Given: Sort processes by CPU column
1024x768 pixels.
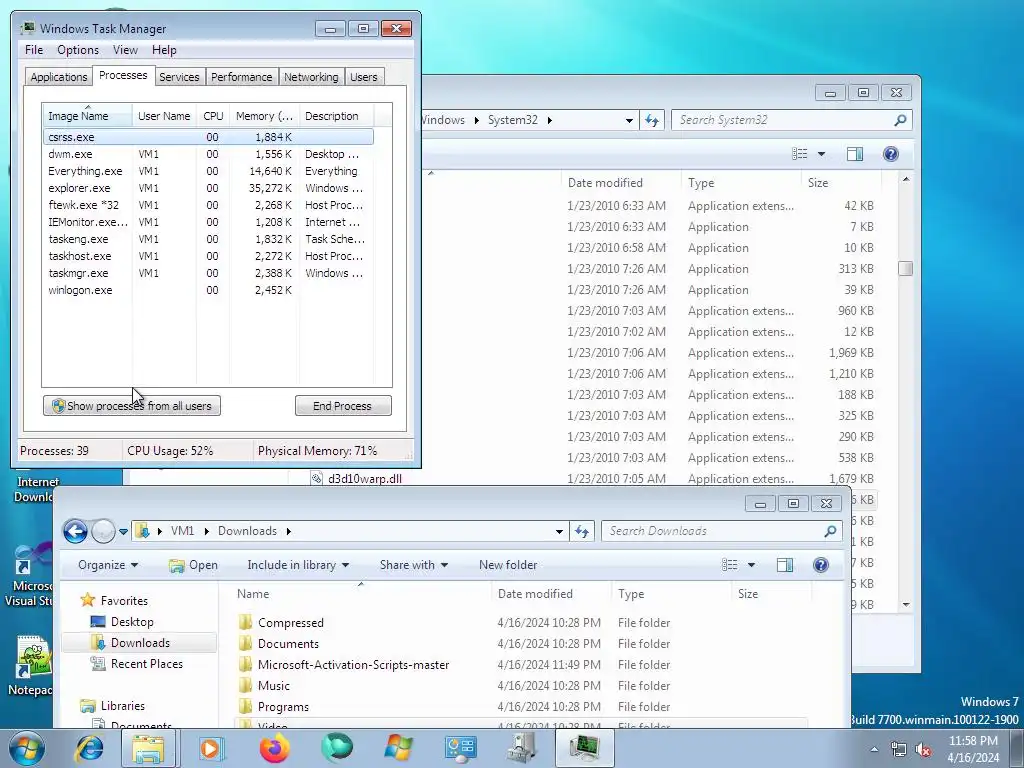Looking at the screenshot, I should pyautogui.click(x=213, y=116).
